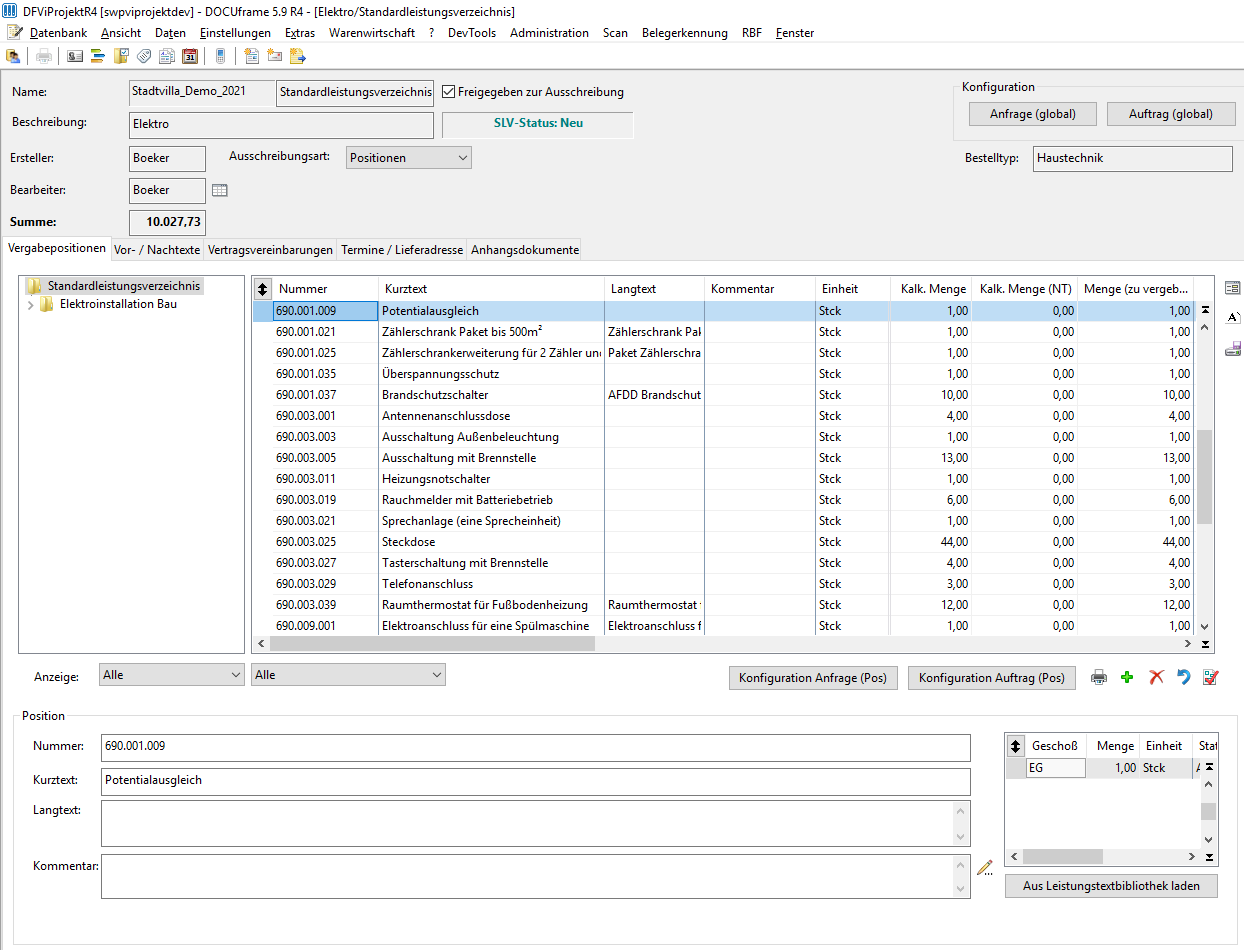Print positions using printer icon below table
This screenshot has width=1244, height=950.
point(1099,678)
